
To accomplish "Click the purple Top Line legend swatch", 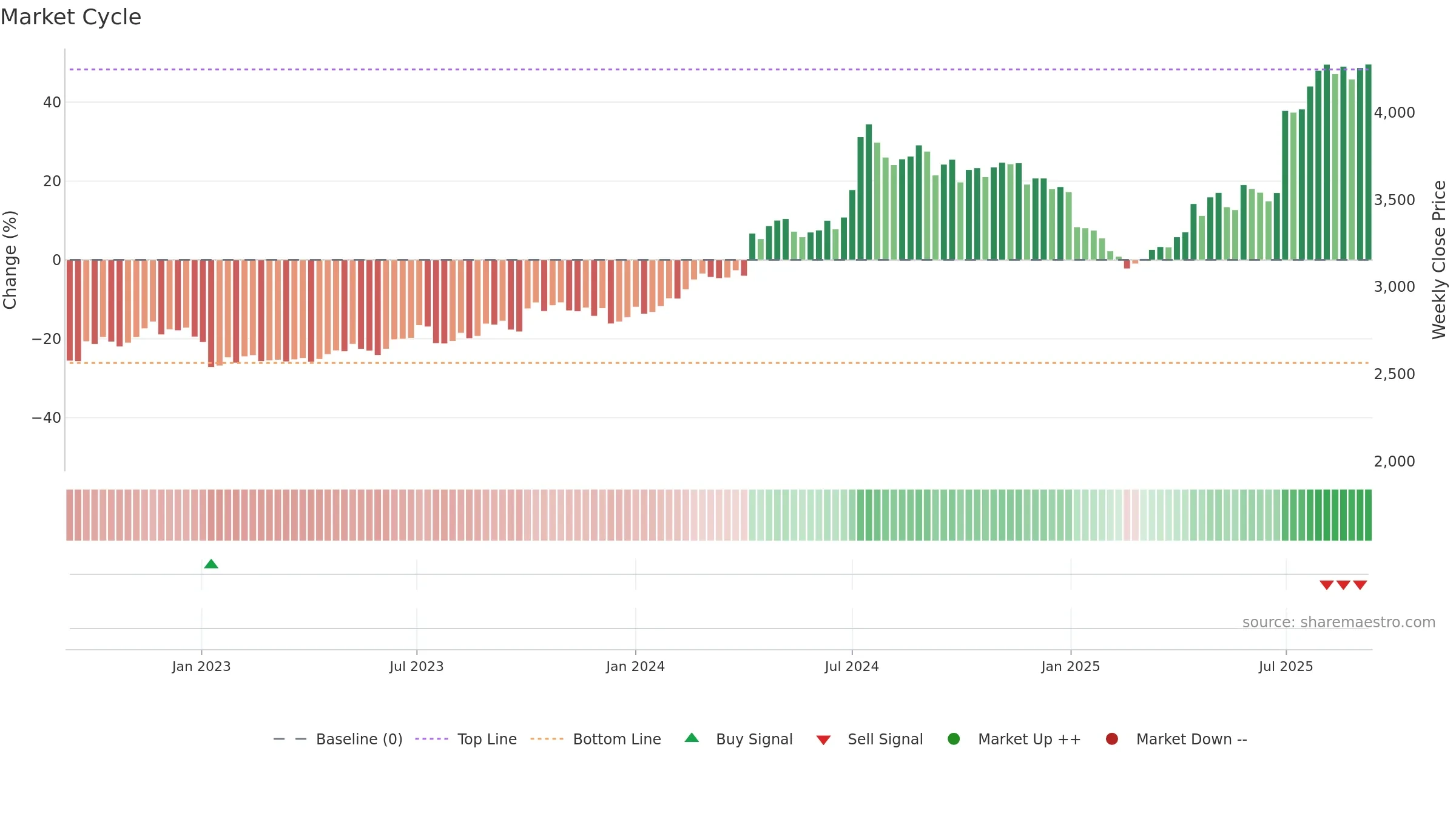I will pos(432,739).
